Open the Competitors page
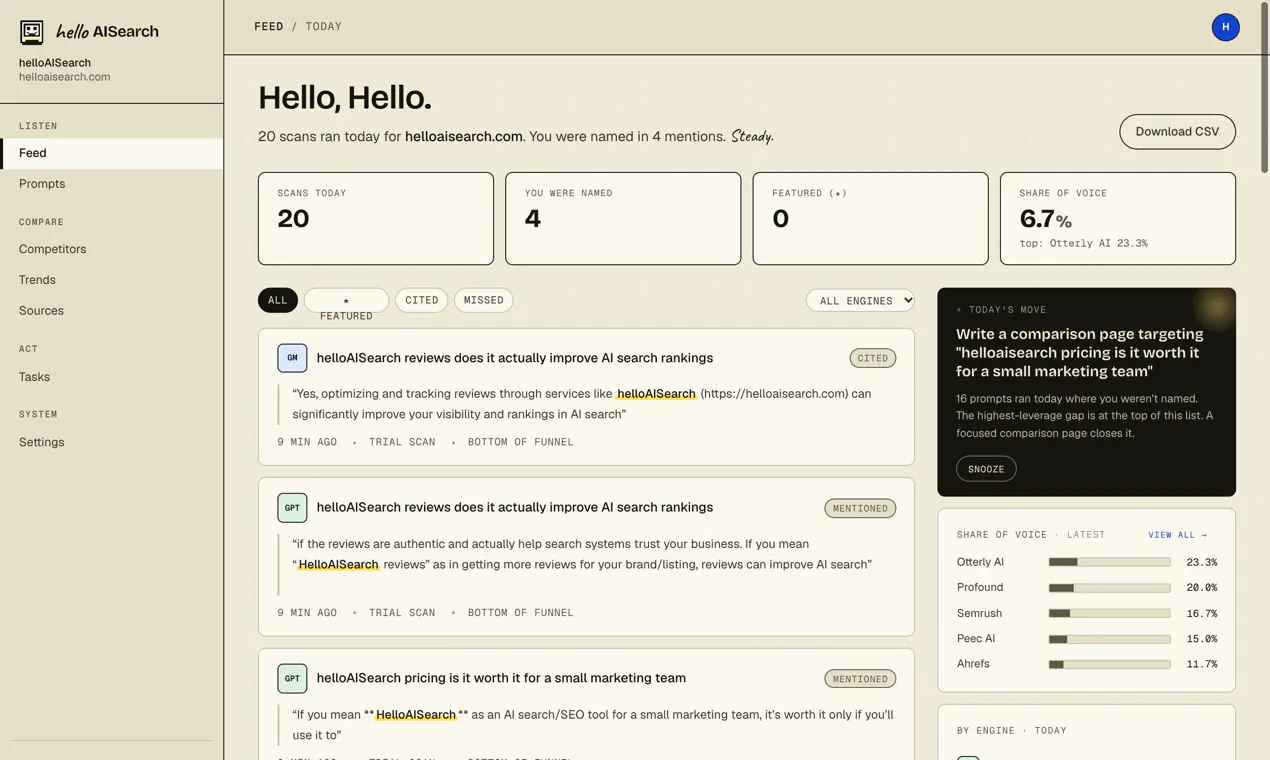This screenshot has width=1270, height=760. 111,249
